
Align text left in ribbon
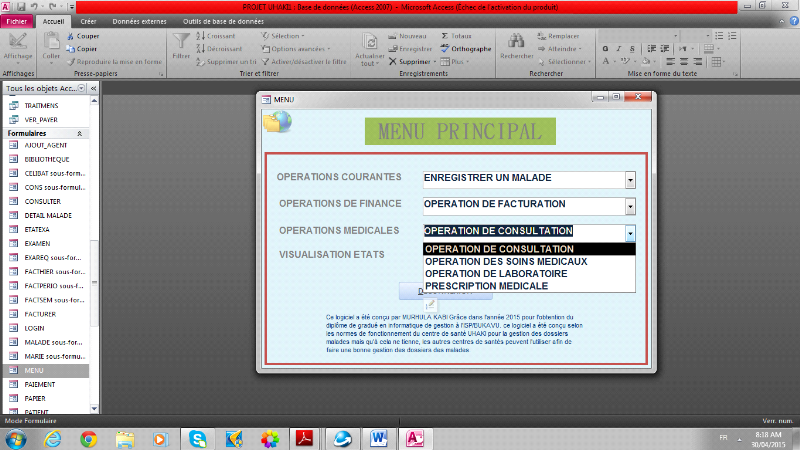pyautogui.click(x=670, y=62)
